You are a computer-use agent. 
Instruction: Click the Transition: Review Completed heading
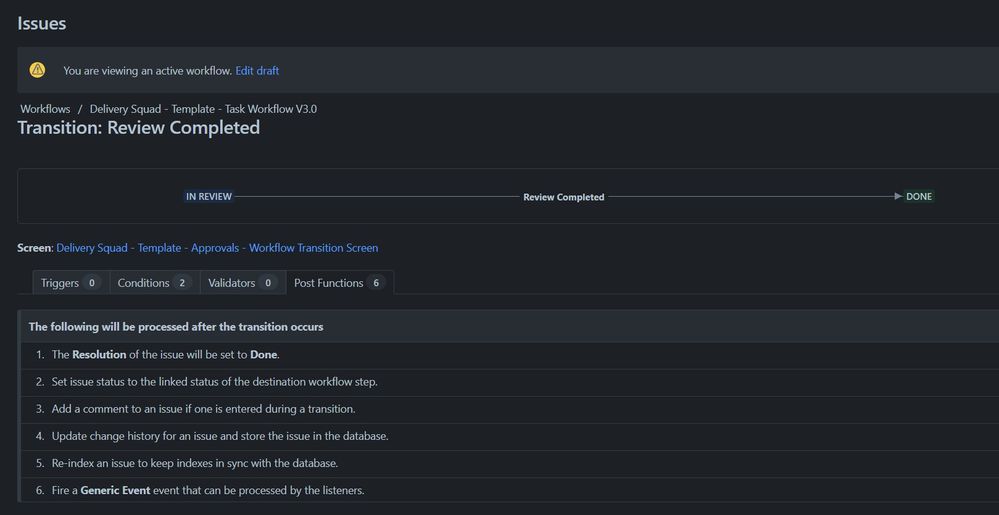pos(139,127)
